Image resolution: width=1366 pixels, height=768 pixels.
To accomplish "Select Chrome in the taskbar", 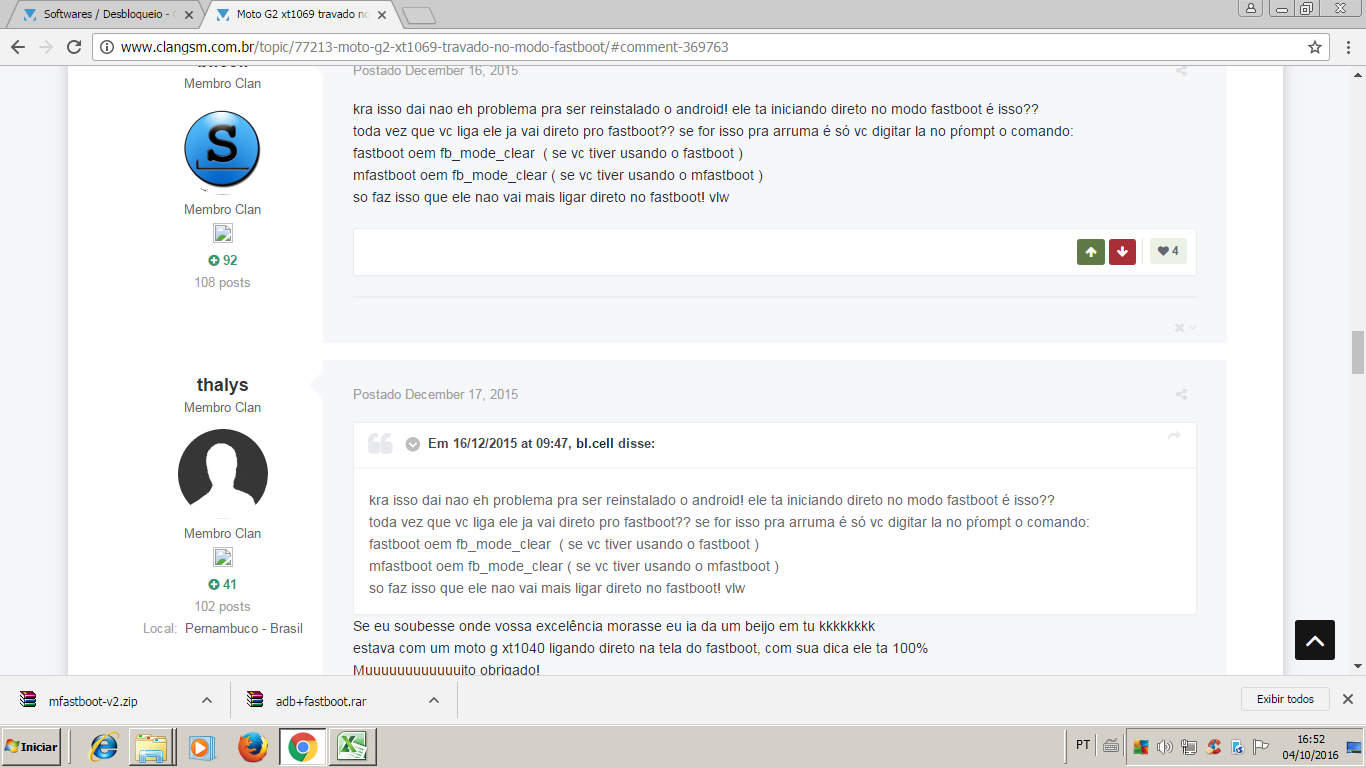I will pyautogui.click(x=303, y=746).
